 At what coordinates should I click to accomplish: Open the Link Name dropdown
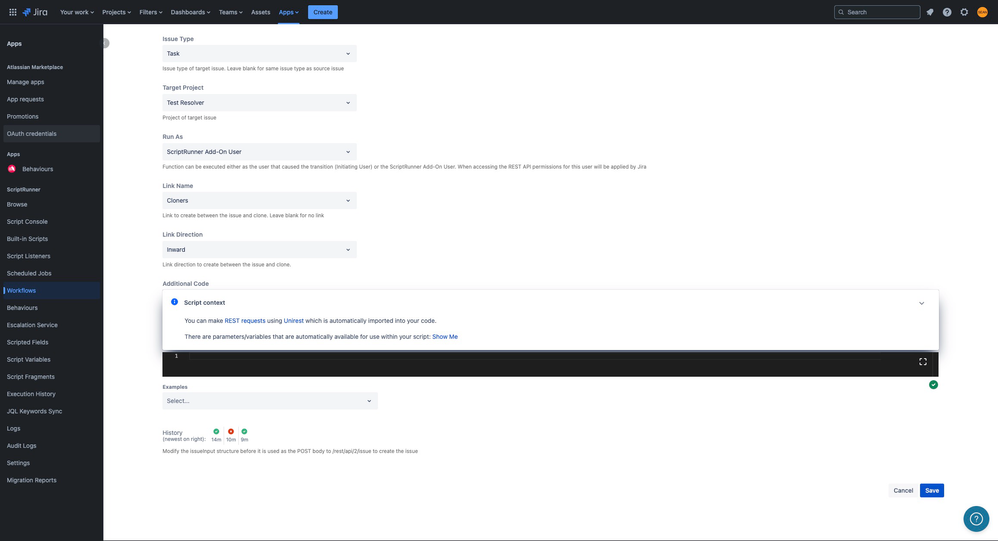tap(259, 200)
